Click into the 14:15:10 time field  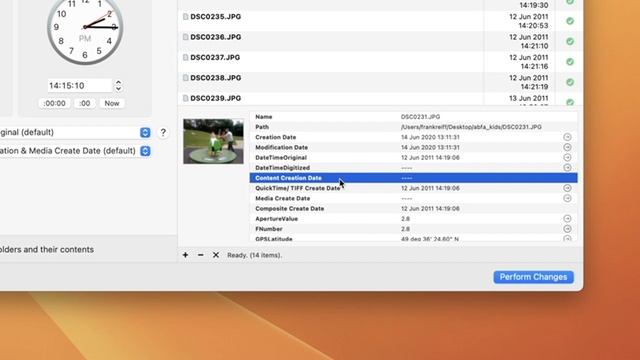click(80, 86)
